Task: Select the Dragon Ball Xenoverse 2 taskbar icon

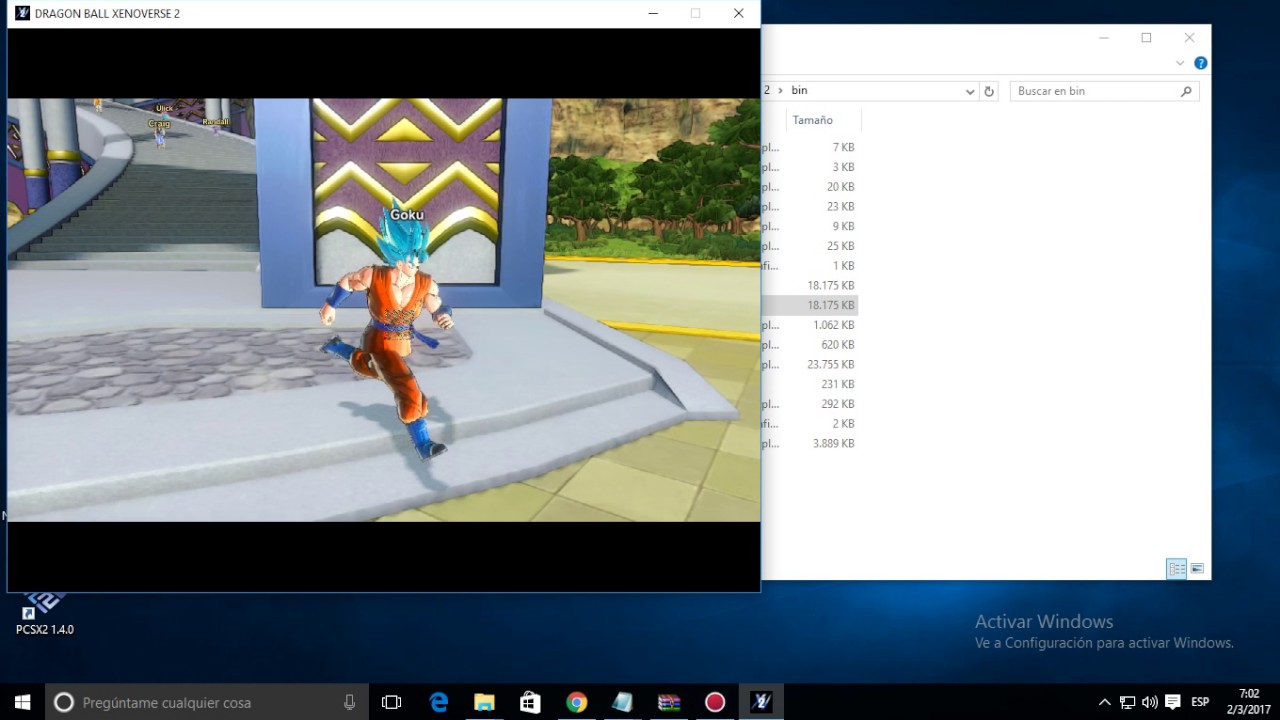Action: (x=761, y=702)
